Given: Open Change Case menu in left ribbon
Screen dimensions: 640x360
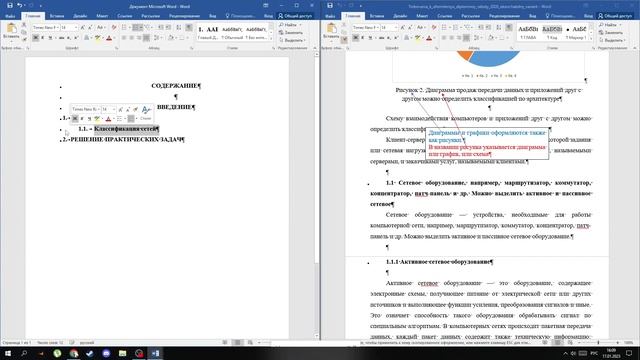Looking at the screenshot, I should pos(100,27).
